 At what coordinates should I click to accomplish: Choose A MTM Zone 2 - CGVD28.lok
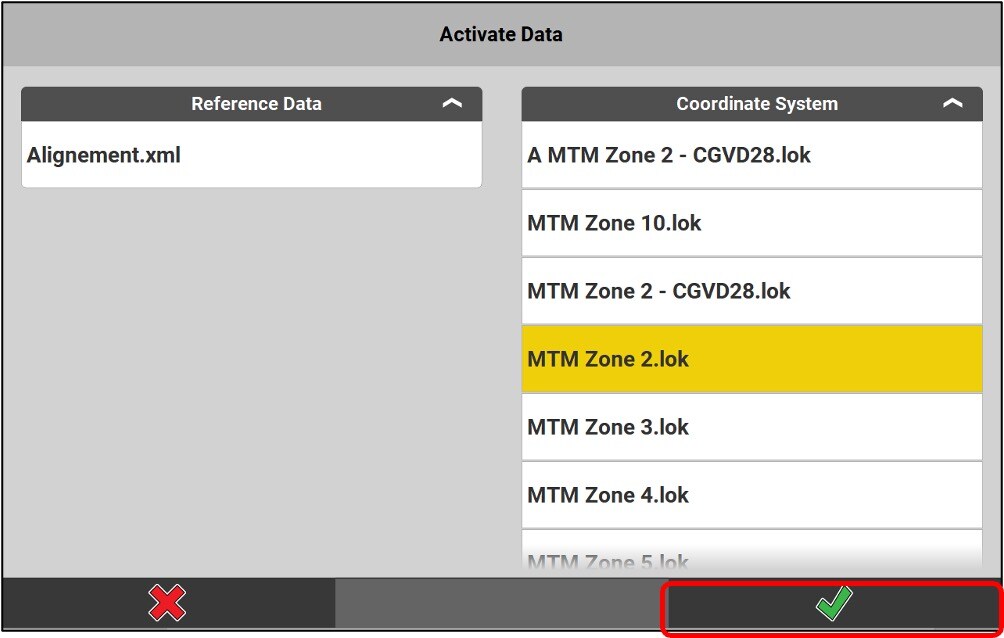(669, 156)
